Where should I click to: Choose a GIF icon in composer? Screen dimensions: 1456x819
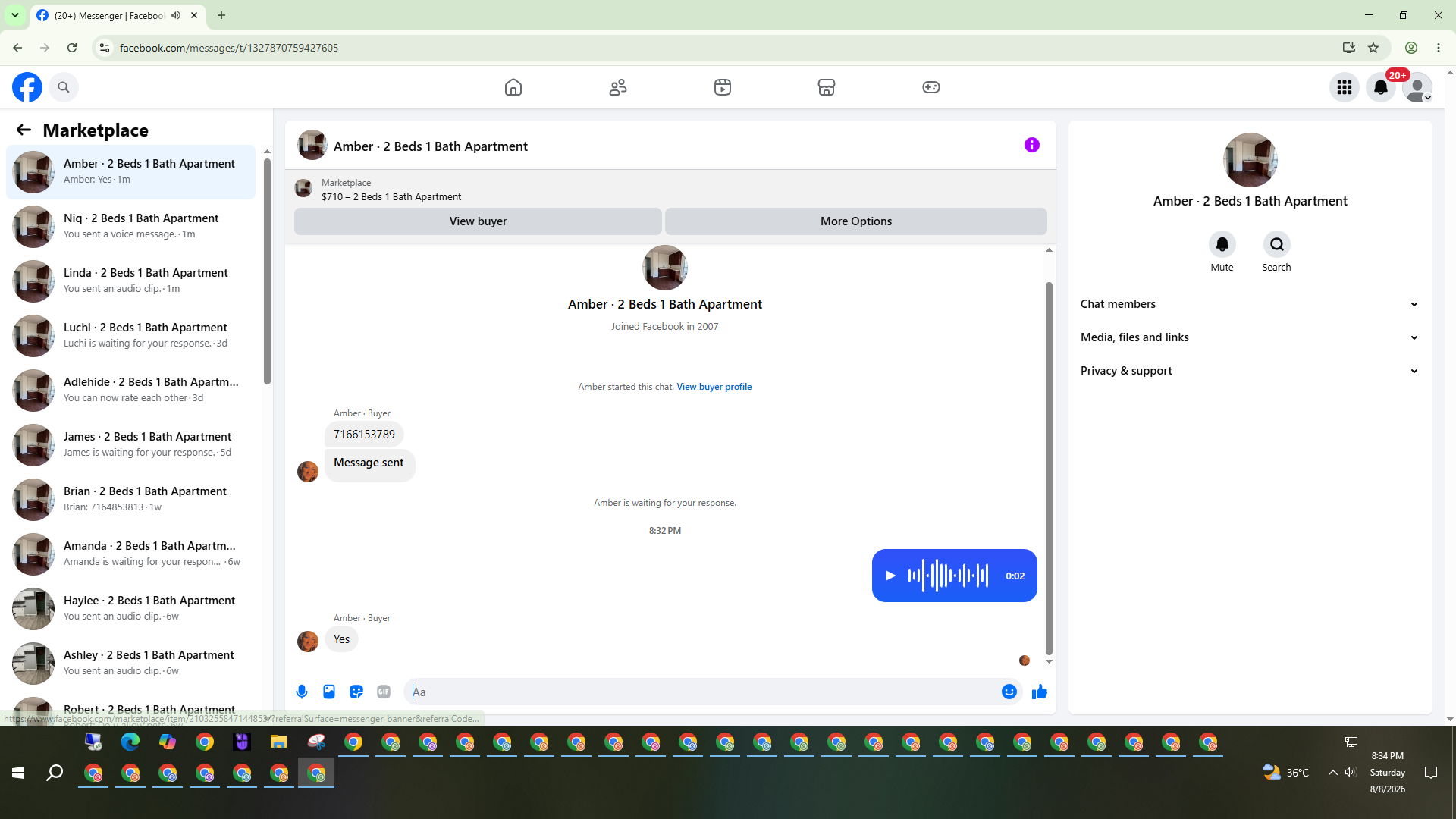384,692
